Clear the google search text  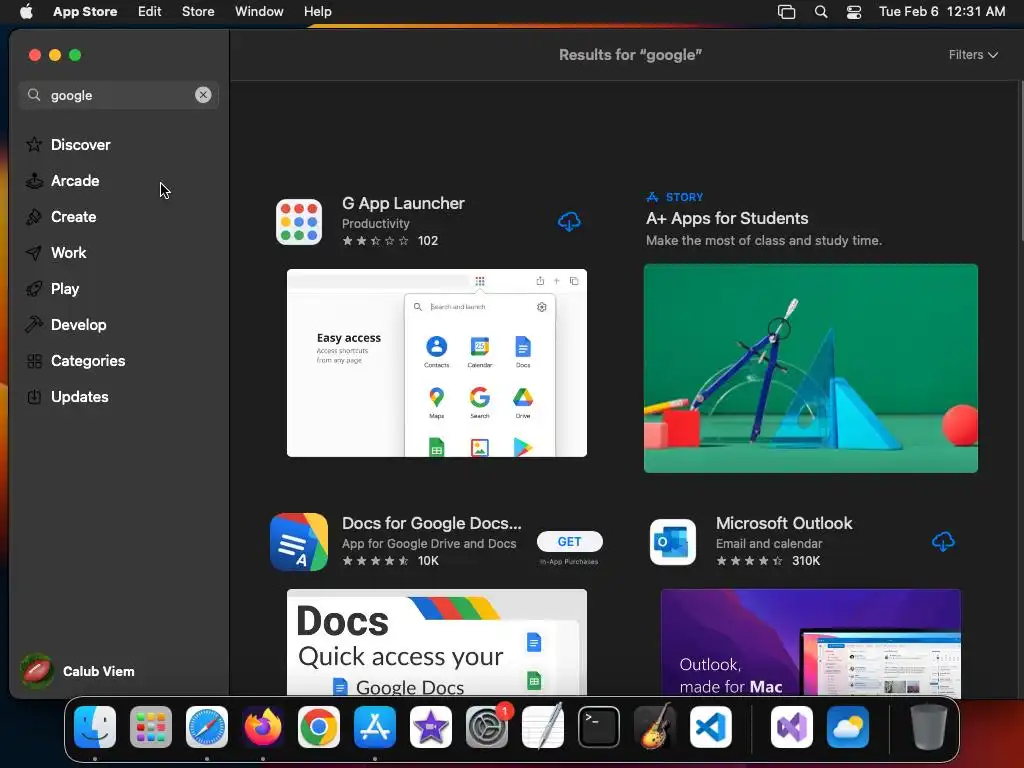pyautogui.click(x=203, y=95)
